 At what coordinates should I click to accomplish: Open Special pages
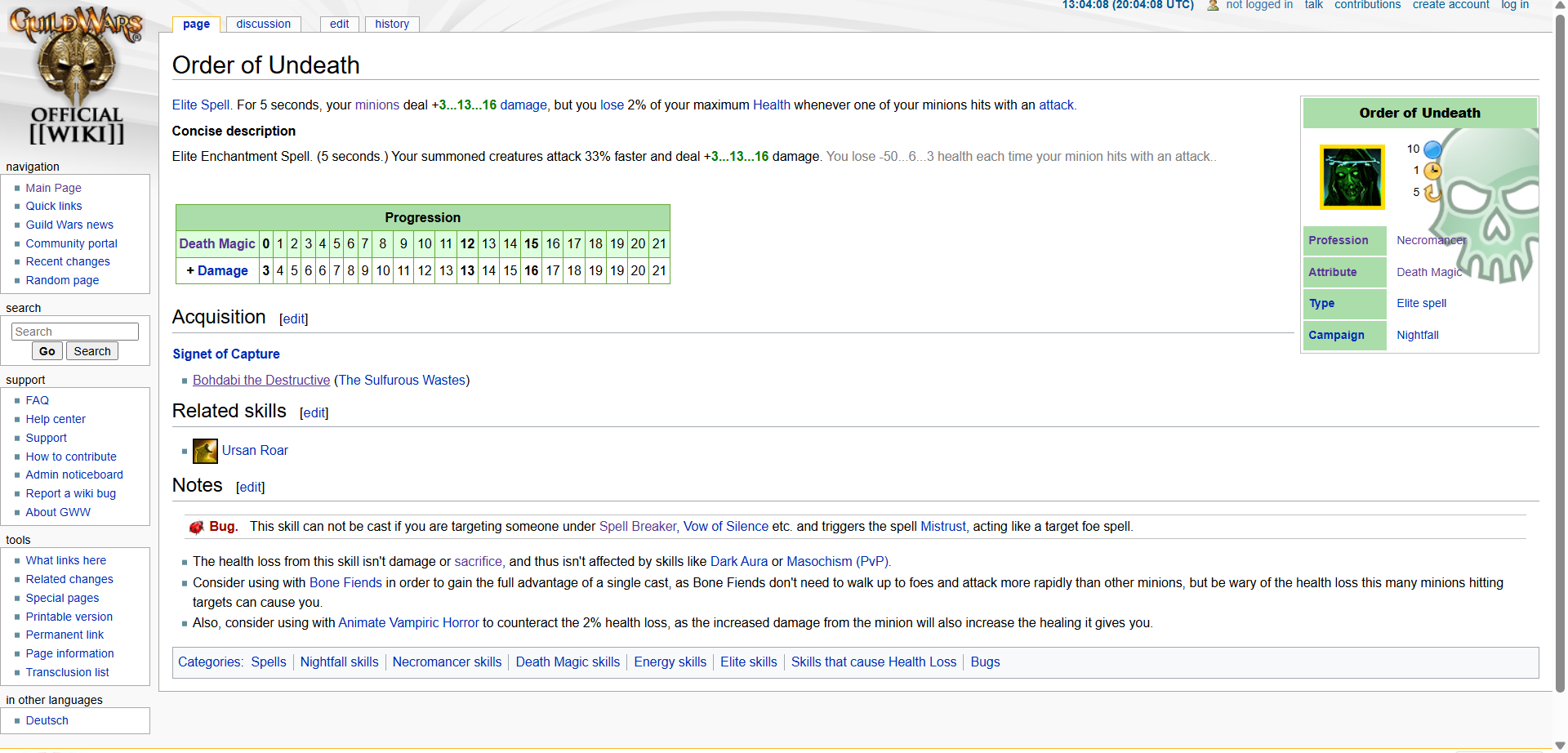point(62,598)
